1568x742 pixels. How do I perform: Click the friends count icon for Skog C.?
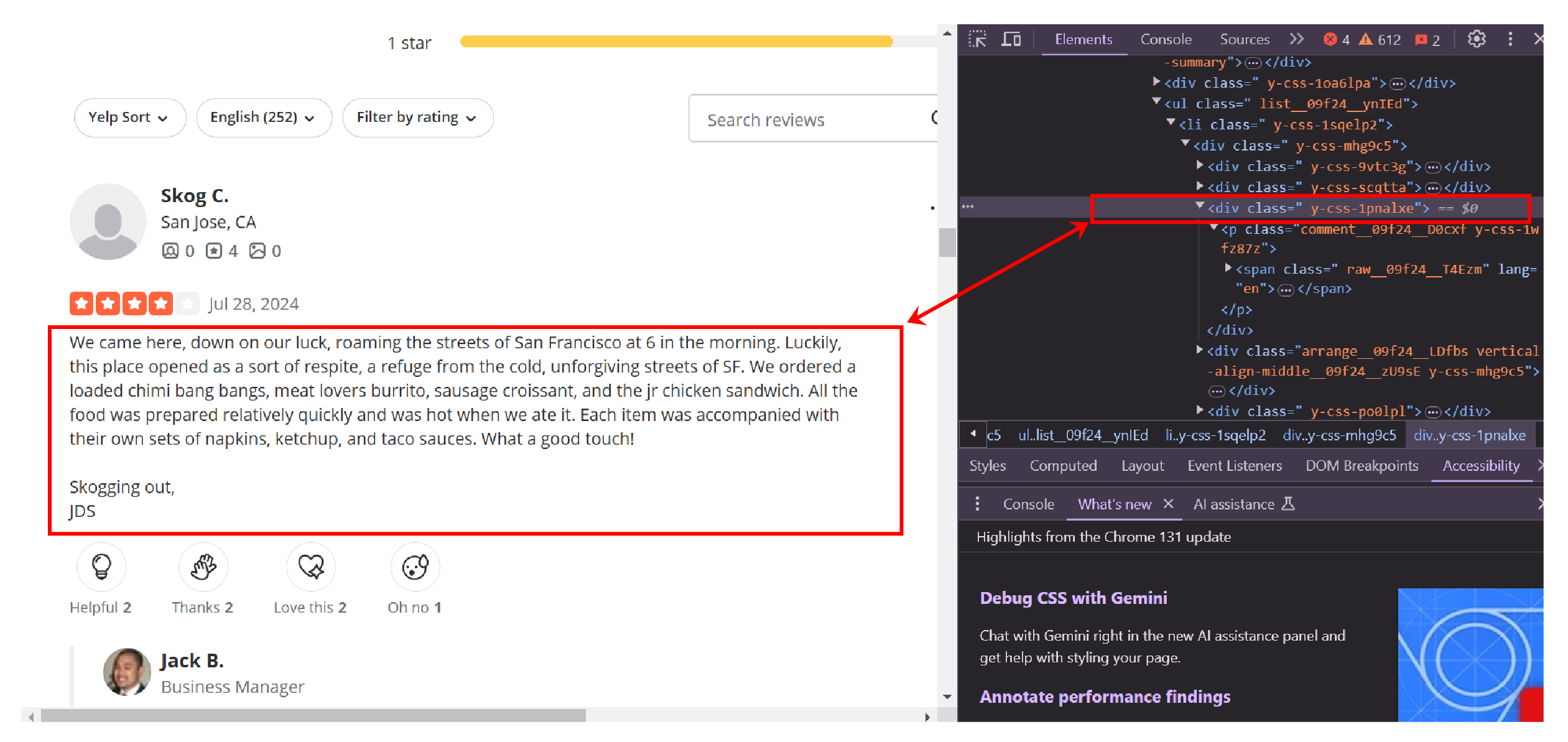click(x=170, y=251)
